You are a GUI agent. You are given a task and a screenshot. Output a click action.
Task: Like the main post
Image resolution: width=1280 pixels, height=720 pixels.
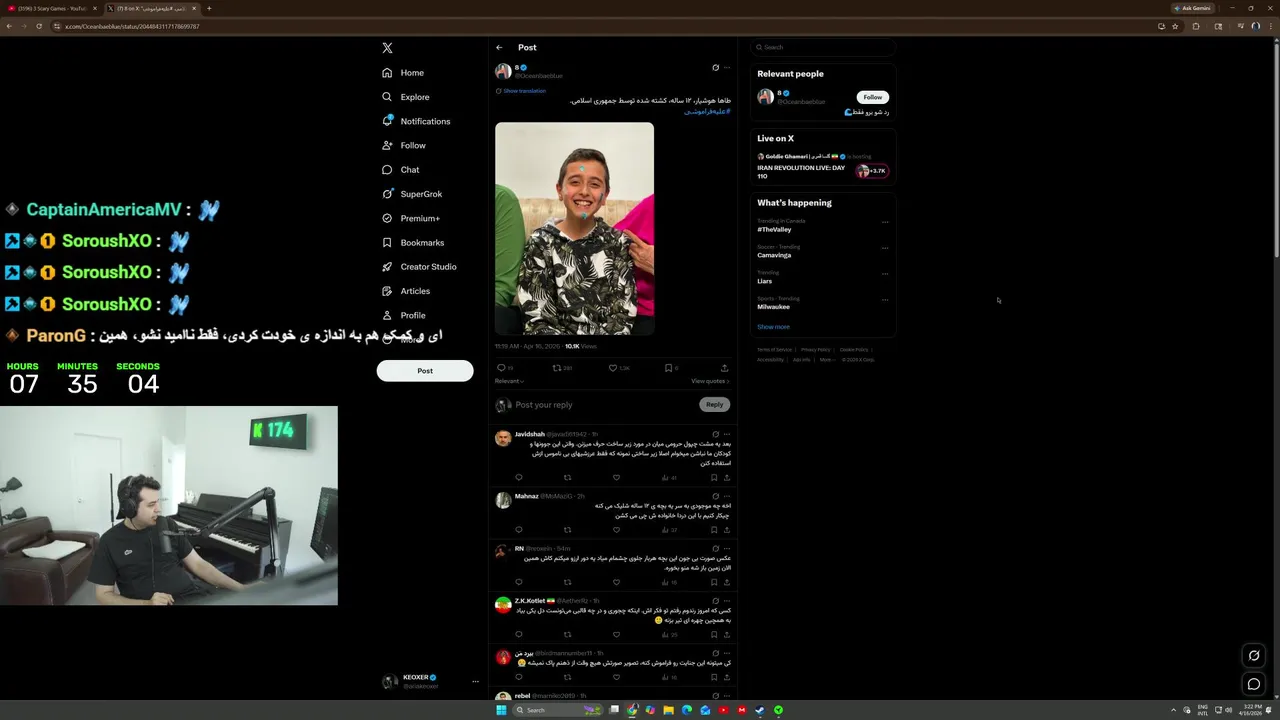tap(613, 368)
